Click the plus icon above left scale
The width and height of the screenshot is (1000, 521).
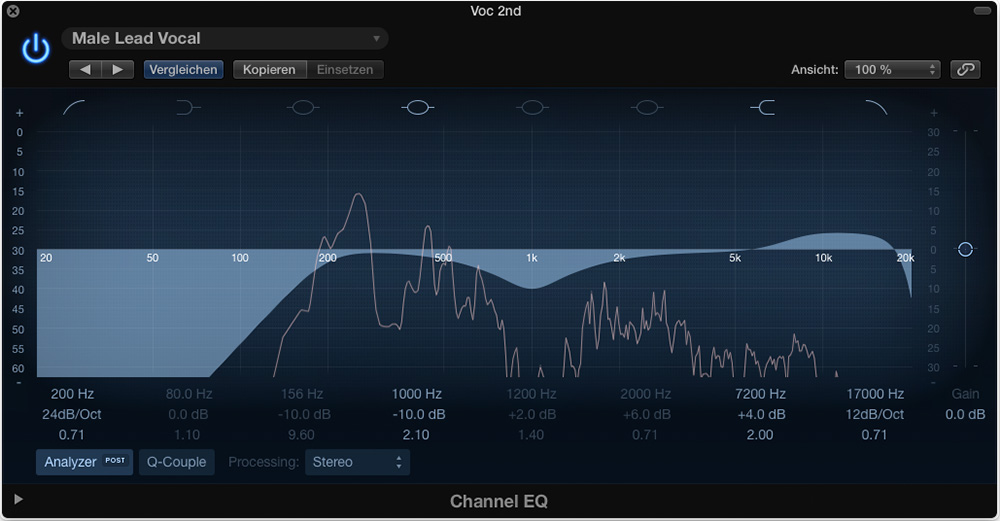click(x=20, y=113)
